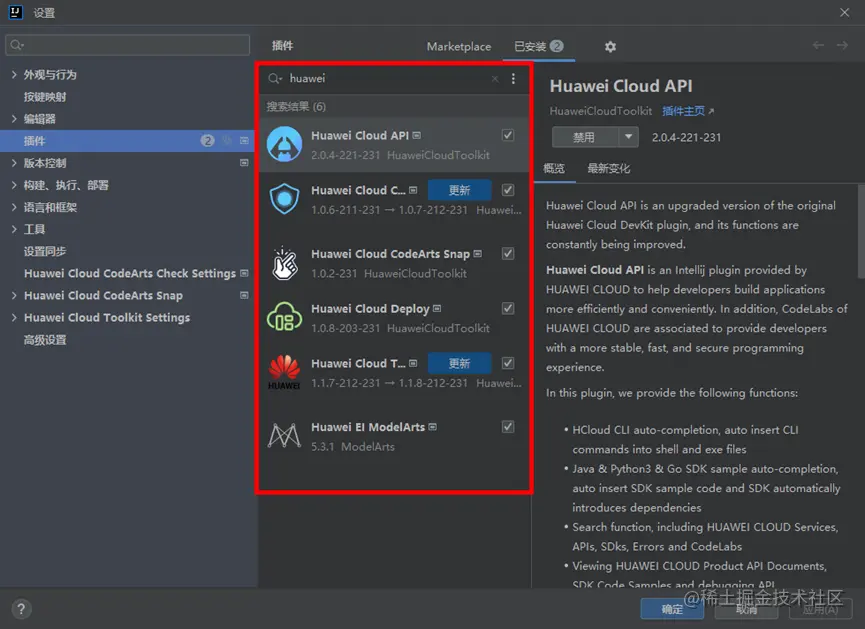Click the update count badge on 插件 row

click(207, 141)
